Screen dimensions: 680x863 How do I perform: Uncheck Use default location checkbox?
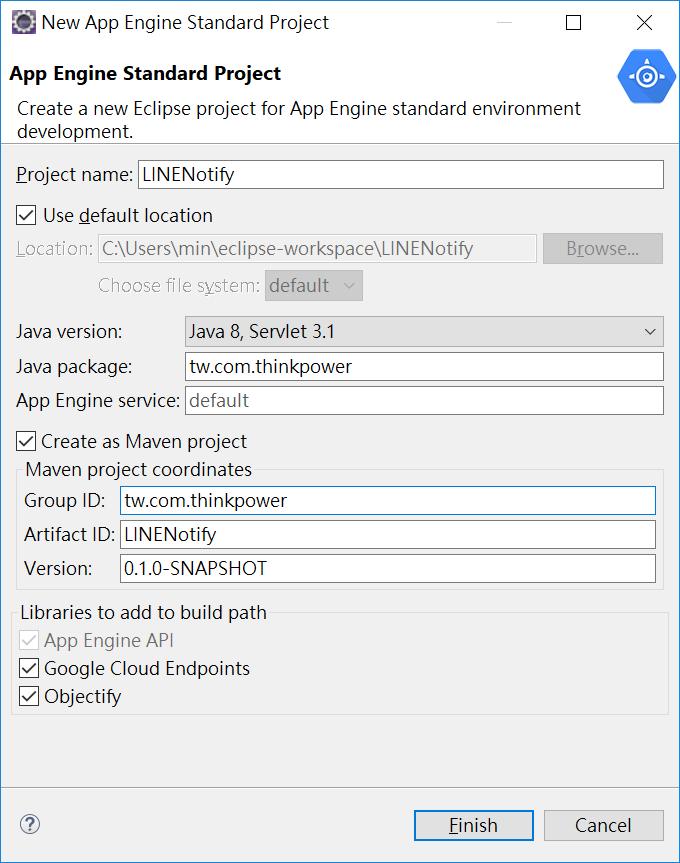coord(26,215)
